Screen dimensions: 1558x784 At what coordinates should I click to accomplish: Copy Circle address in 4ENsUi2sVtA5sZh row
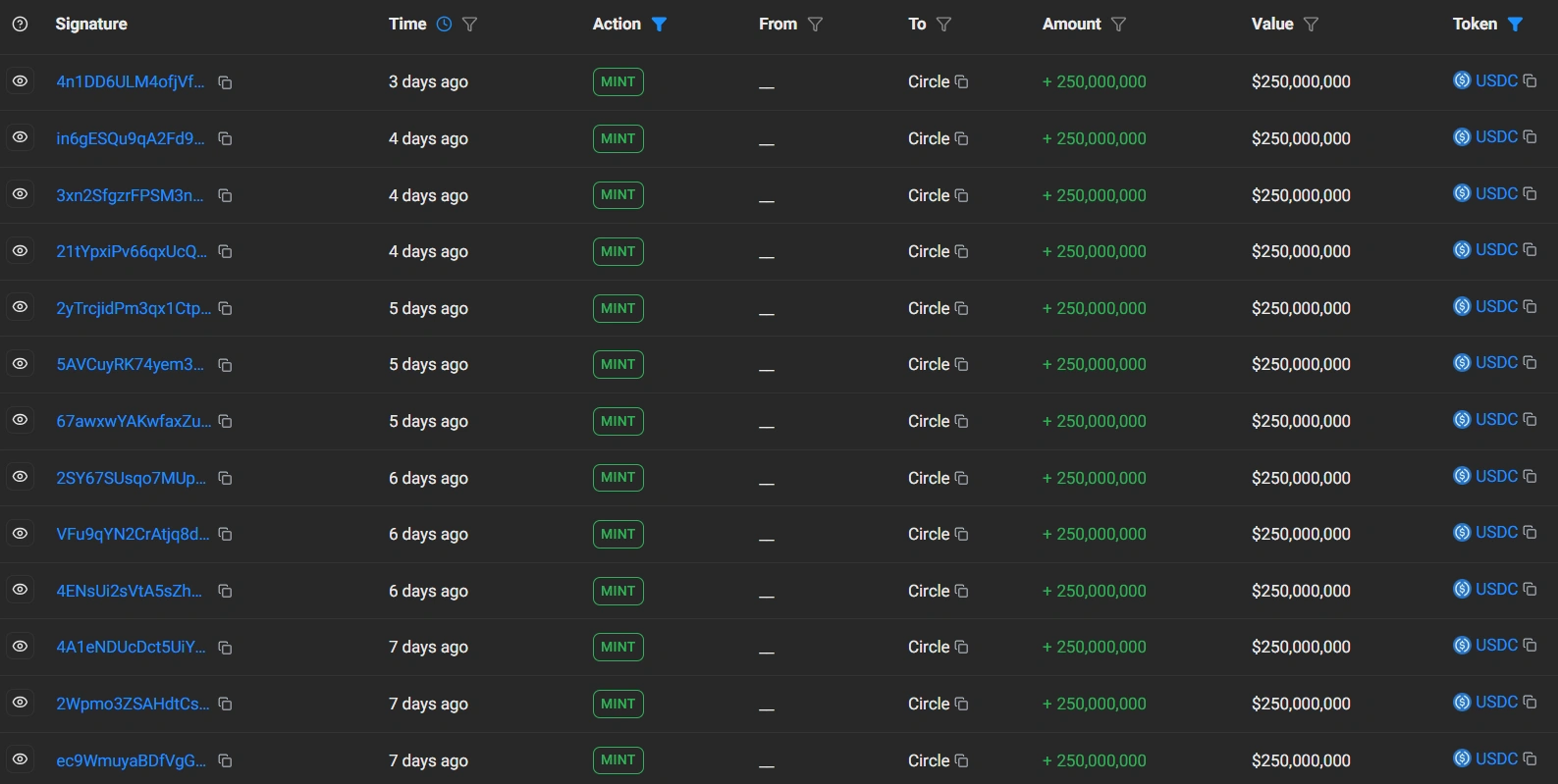[x=962, y=592]
